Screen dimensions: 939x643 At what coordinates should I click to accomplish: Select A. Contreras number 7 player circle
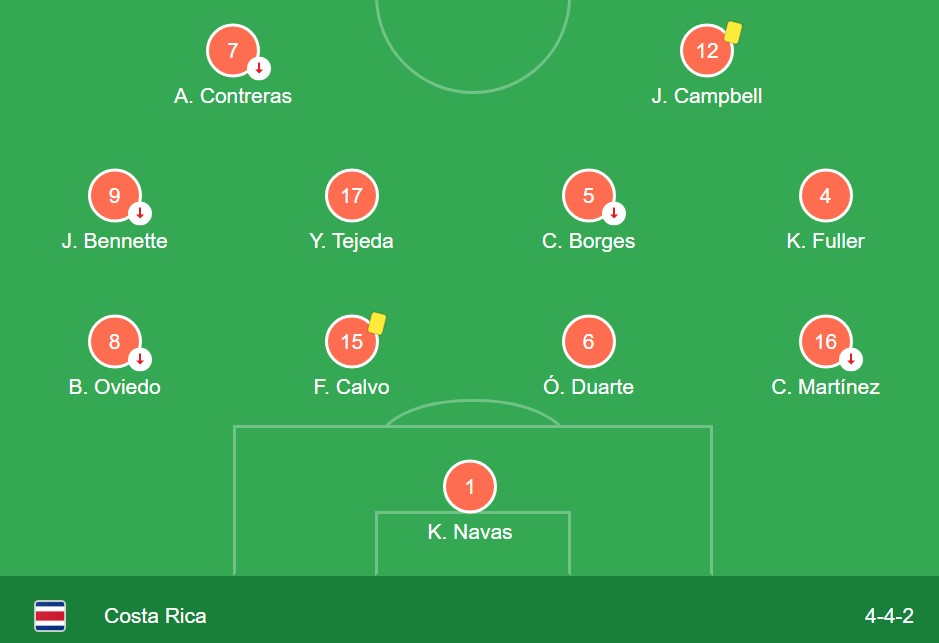coord(233,50)
